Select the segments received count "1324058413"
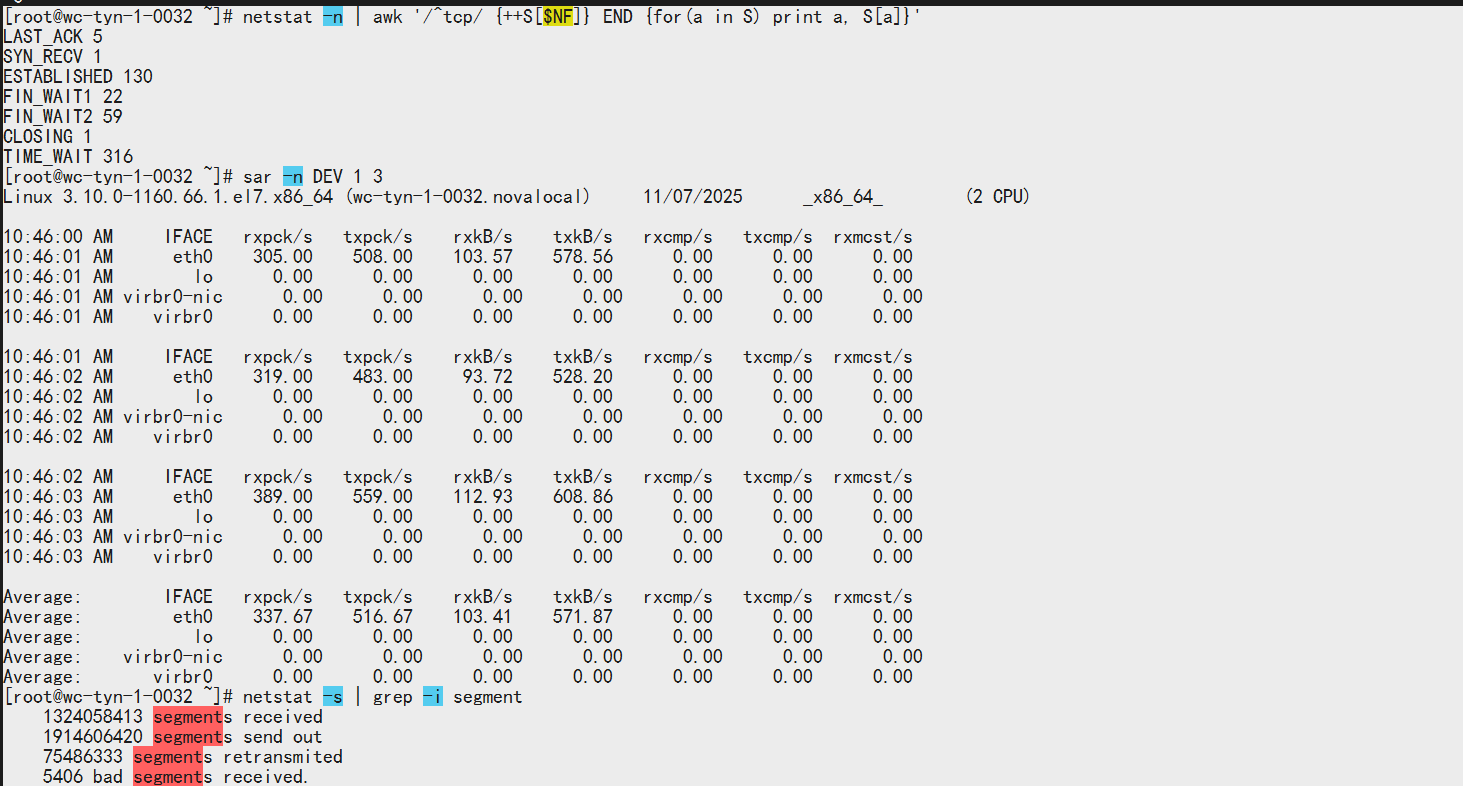The width and height of the screenshot is (1463, 786). [93, 717]
